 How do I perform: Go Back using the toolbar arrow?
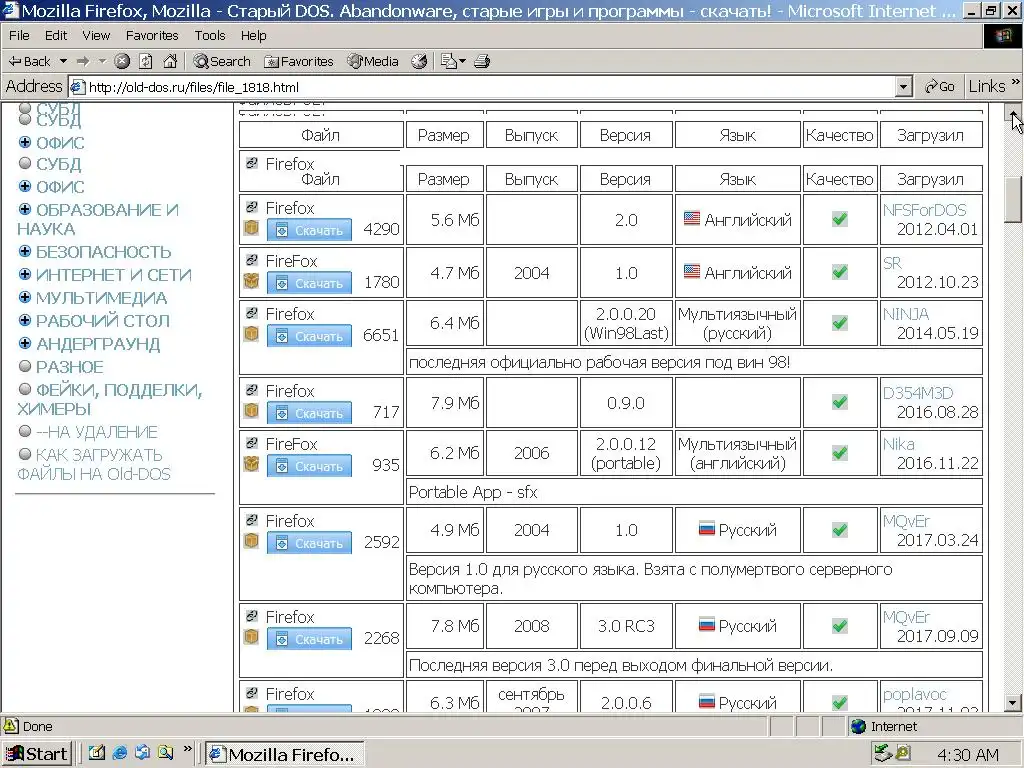(x=29, y=61)
